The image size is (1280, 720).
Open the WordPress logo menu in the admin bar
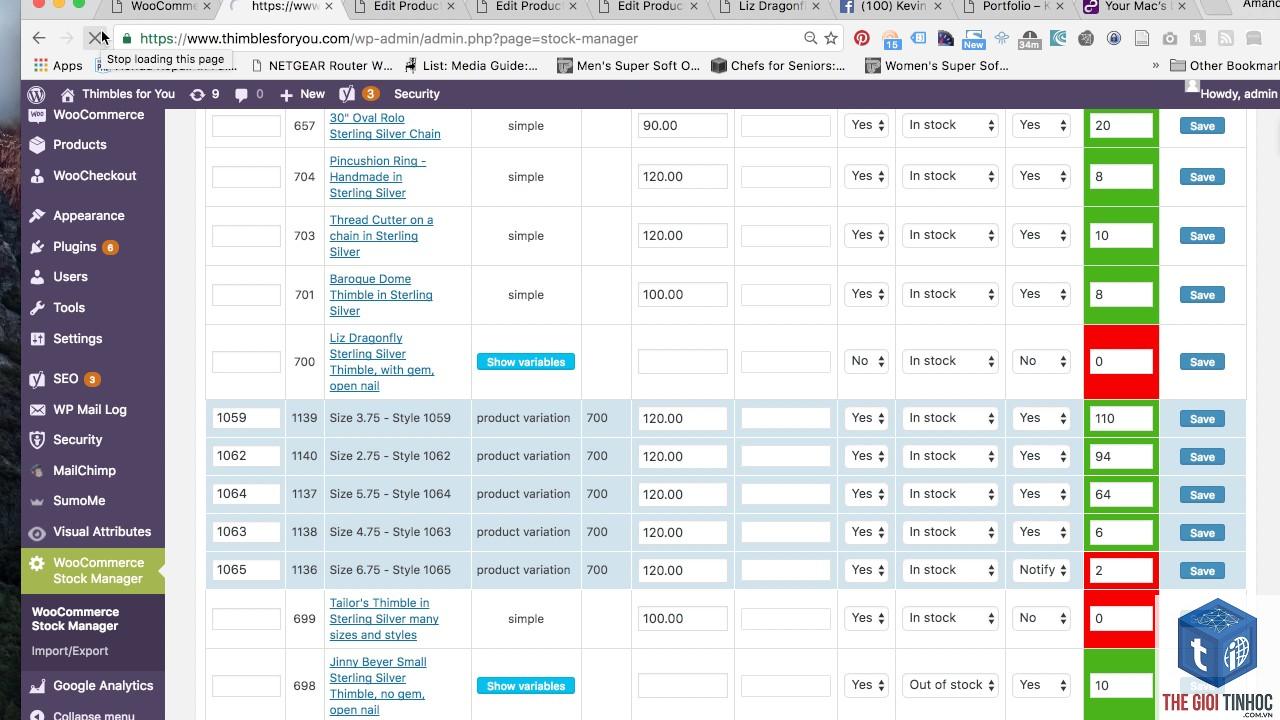click(x=36, y=94)
